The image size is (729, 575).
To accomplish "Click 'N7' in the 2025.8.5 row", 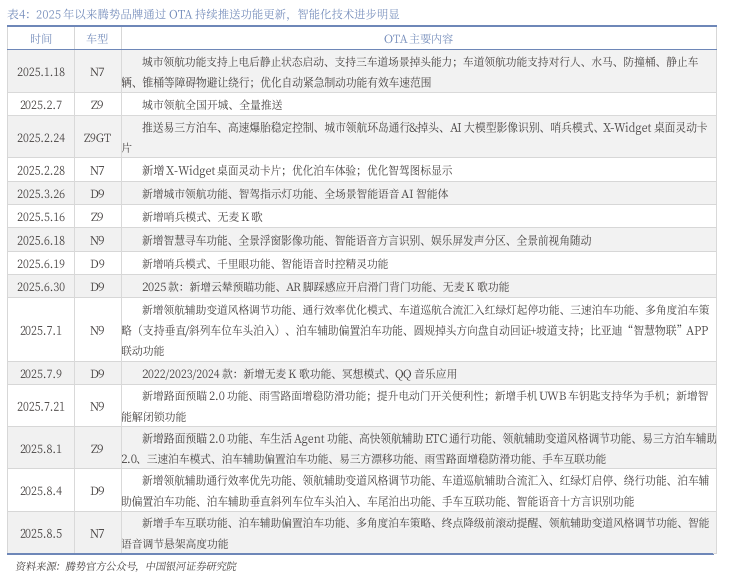I will [97, 533].
